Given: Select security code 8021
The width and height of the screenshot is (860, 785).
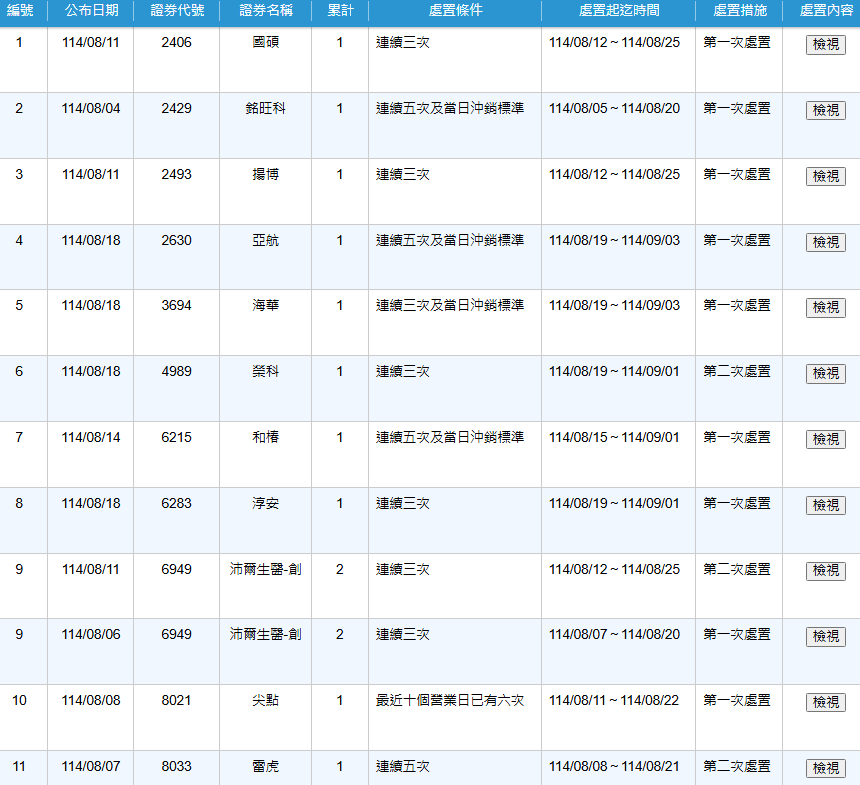Looking at the screenshot, I should point(177,700).
